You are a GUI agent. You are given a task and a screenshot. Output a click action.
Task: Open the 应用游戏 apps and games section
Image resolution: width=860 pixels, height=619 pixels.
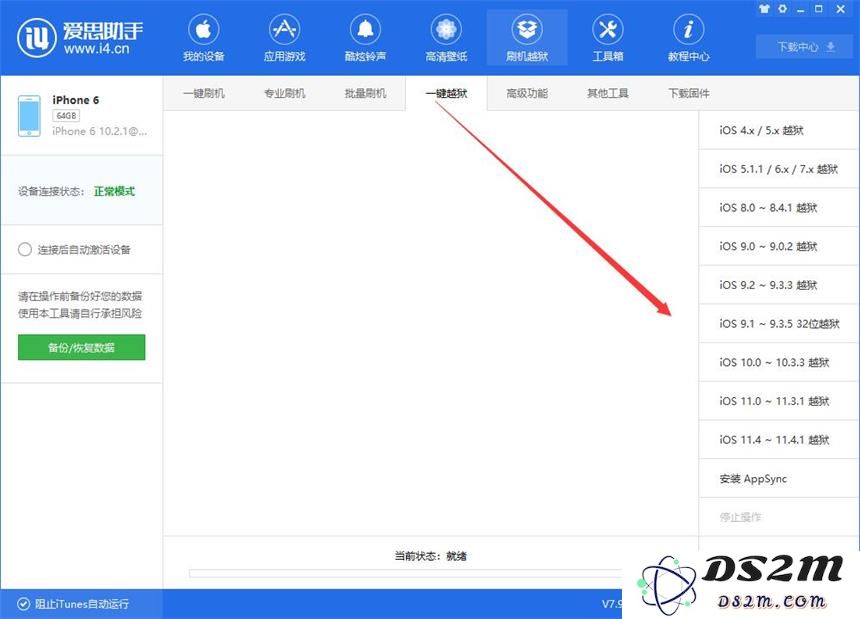click(284, 38)
